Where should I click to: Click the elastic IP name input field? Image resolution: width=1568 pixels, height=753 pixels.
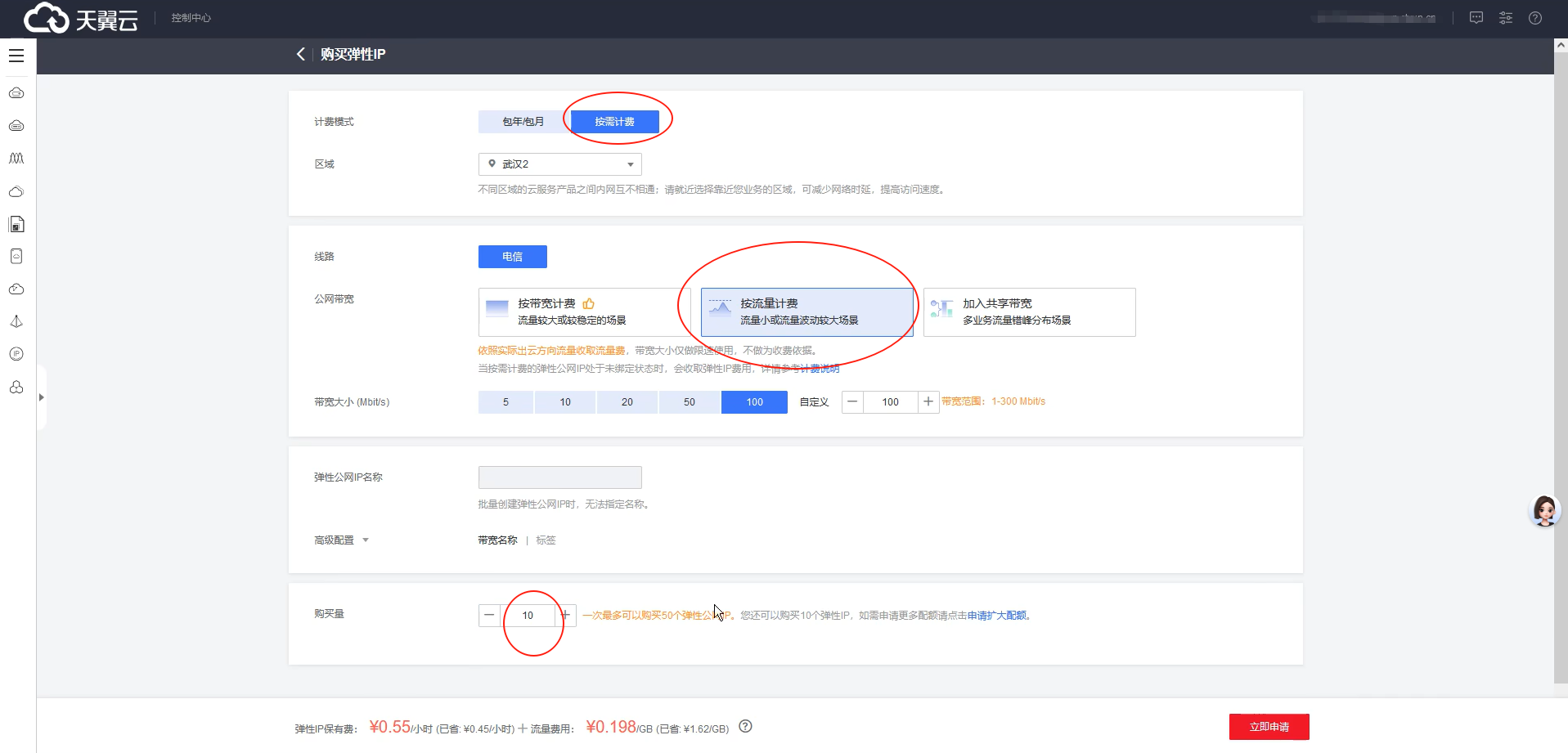[559, 477]
